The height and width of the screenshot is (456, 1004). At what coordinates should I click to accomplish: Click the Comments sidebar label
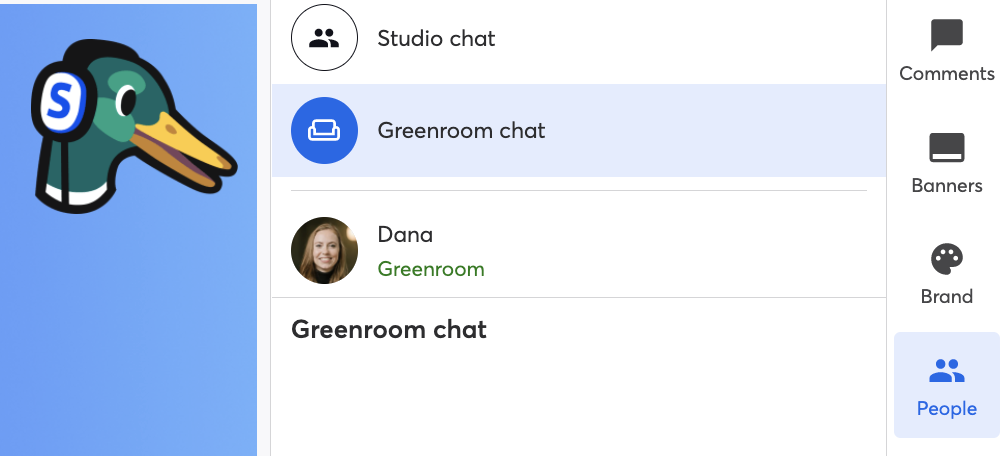pyautogui.click(x=946, y=74)
